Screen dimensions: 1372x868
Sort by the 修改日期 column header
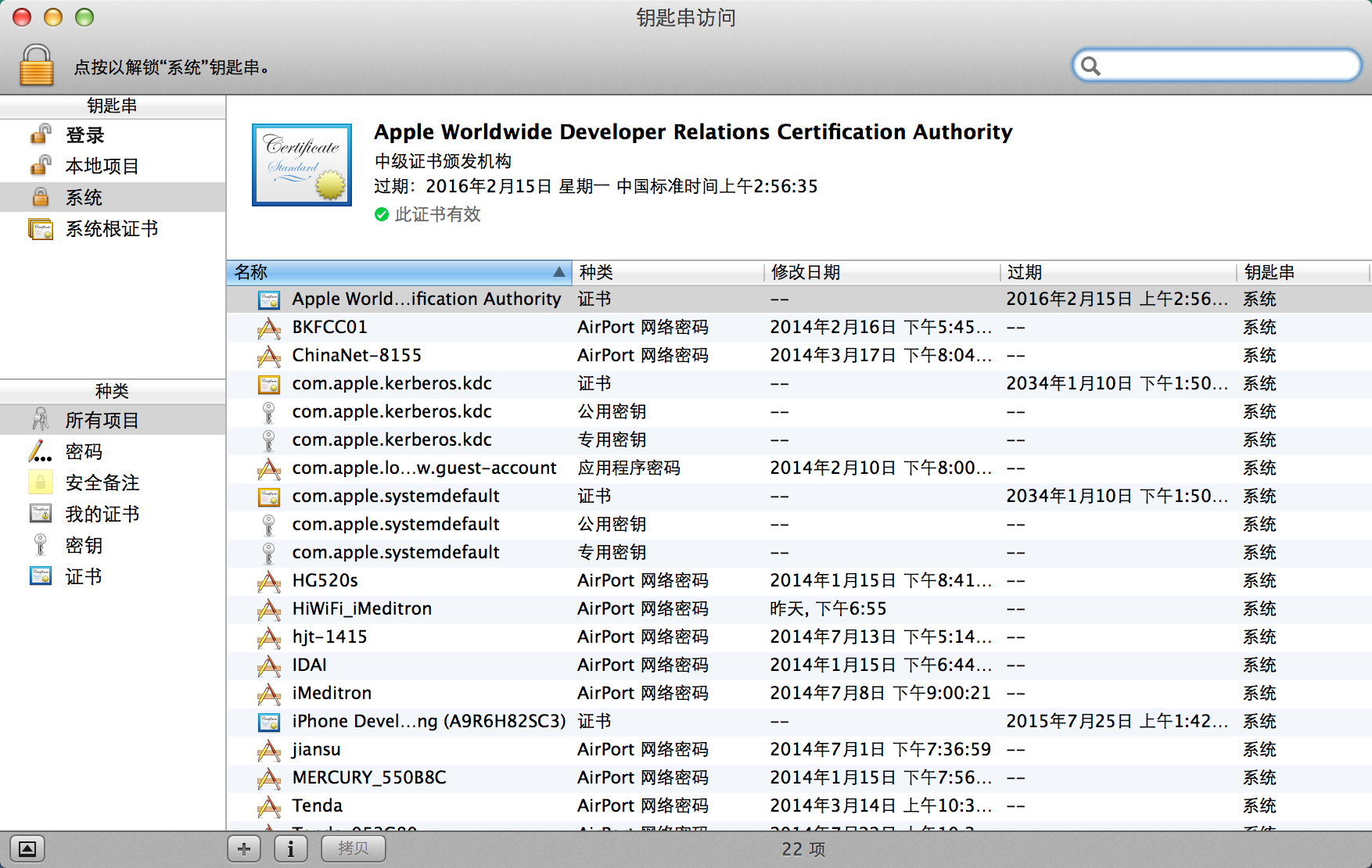(882, 272)
